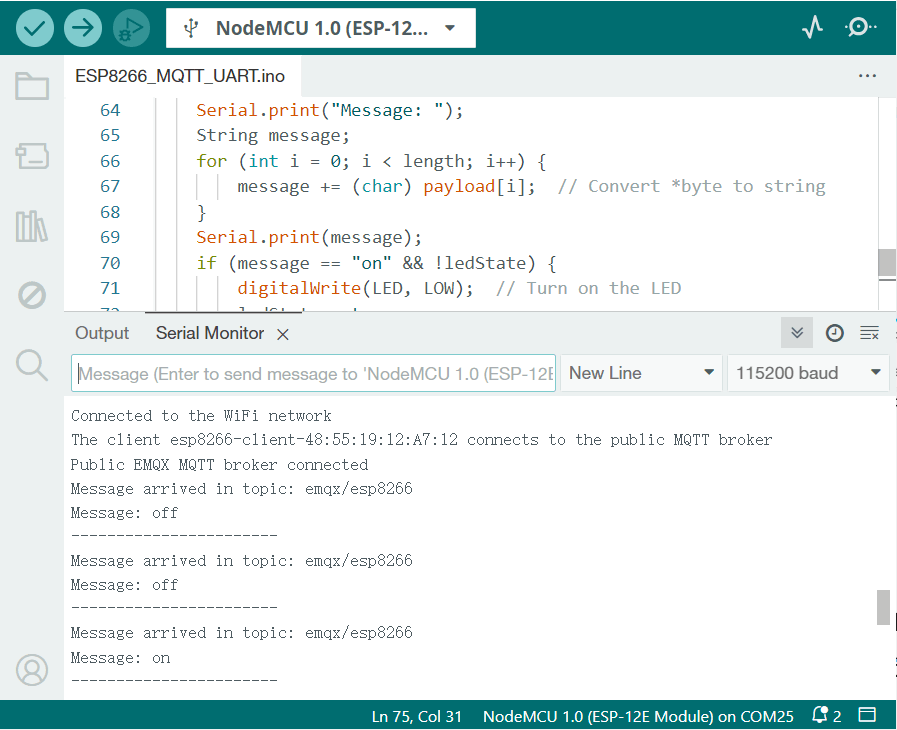The image size is (897, 730).
Task: Open the 115200 baud rate dropdown
Action: point(807,373)
